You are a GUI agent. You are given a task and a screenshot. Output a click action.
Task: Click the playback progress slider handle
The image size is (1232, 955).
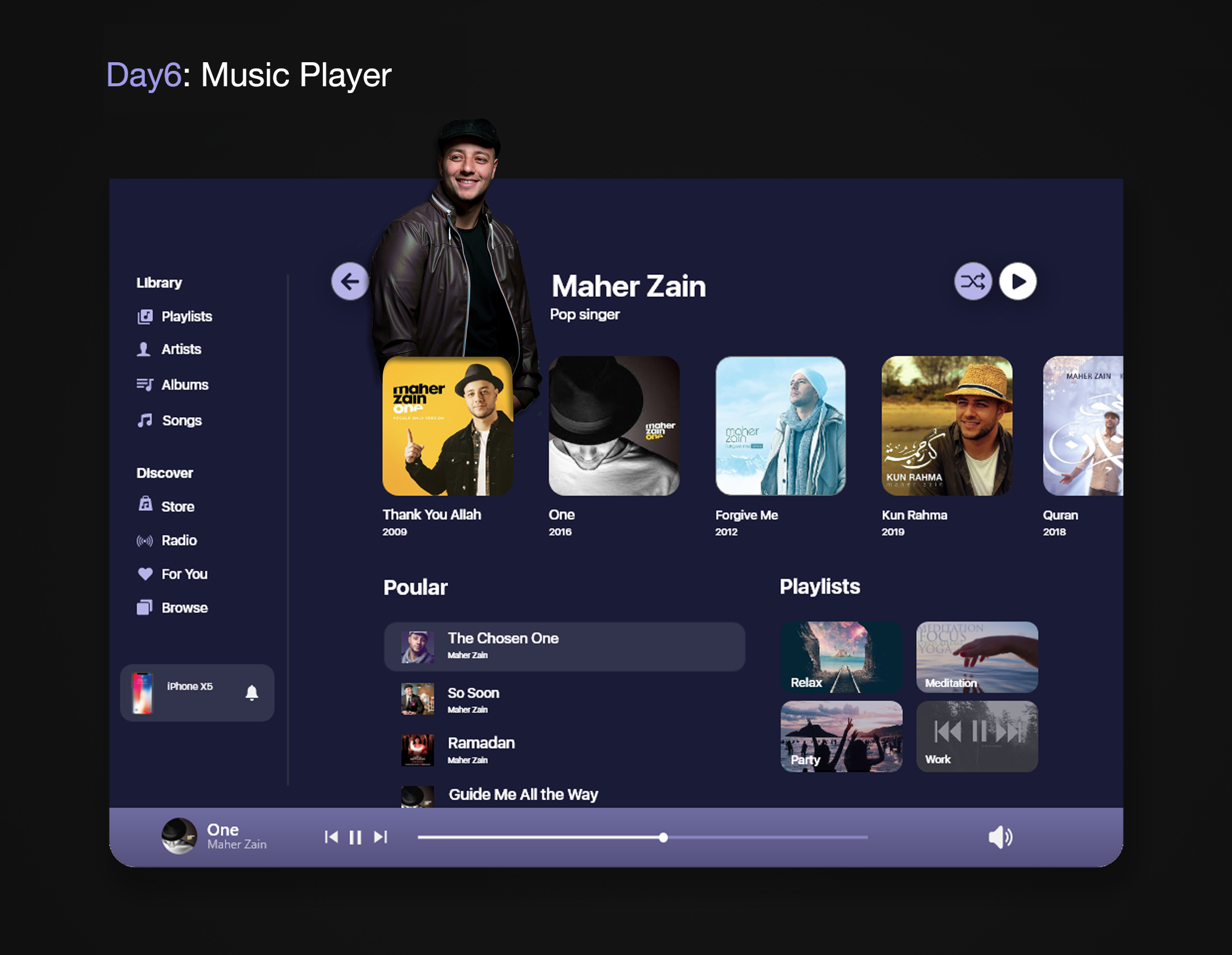pyautogui.click(x=663, y=837)
